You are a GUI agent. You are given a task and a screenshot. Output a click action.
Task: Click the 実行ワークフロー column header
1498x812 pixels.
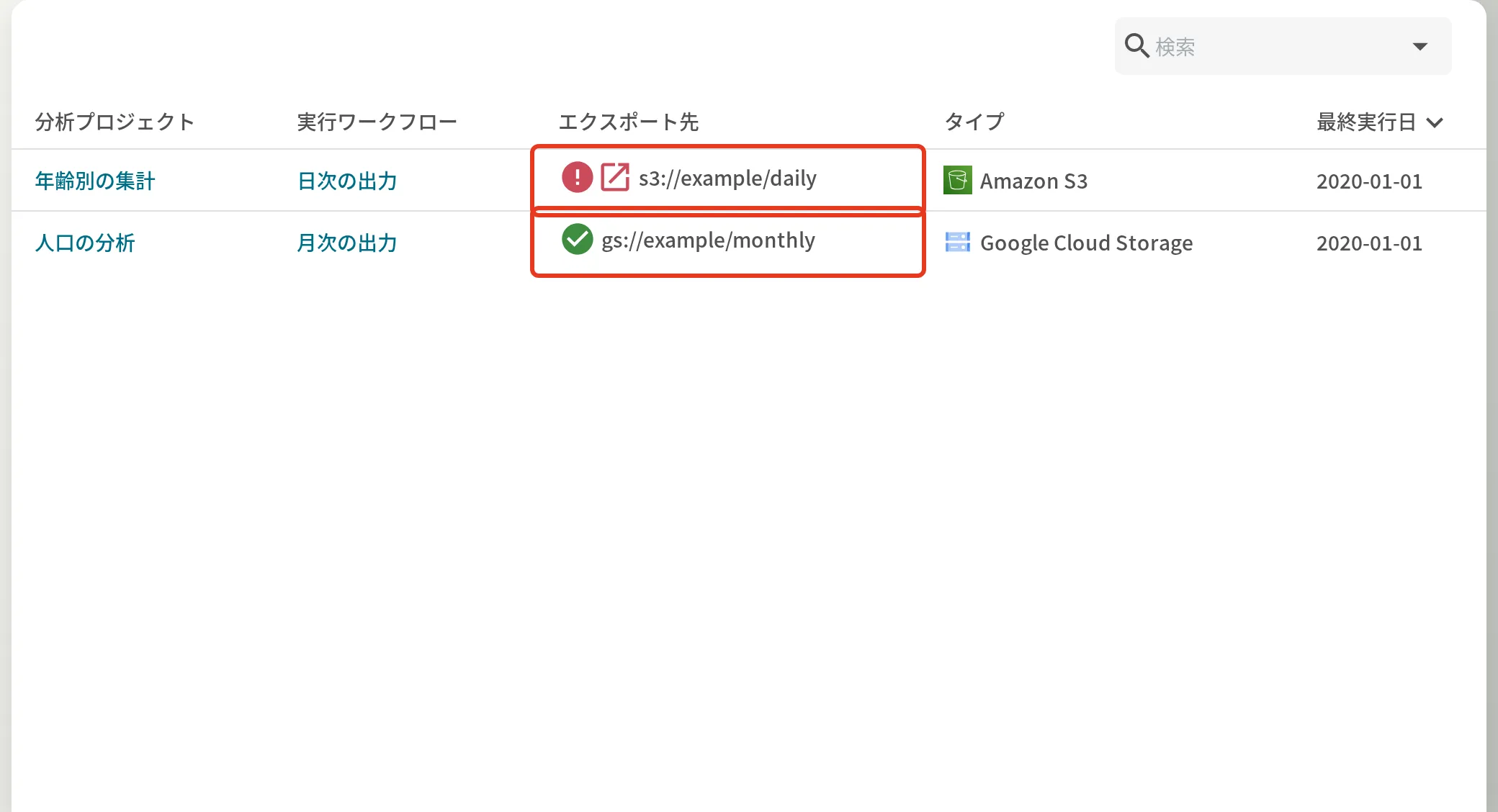click(x=377, y=122)
